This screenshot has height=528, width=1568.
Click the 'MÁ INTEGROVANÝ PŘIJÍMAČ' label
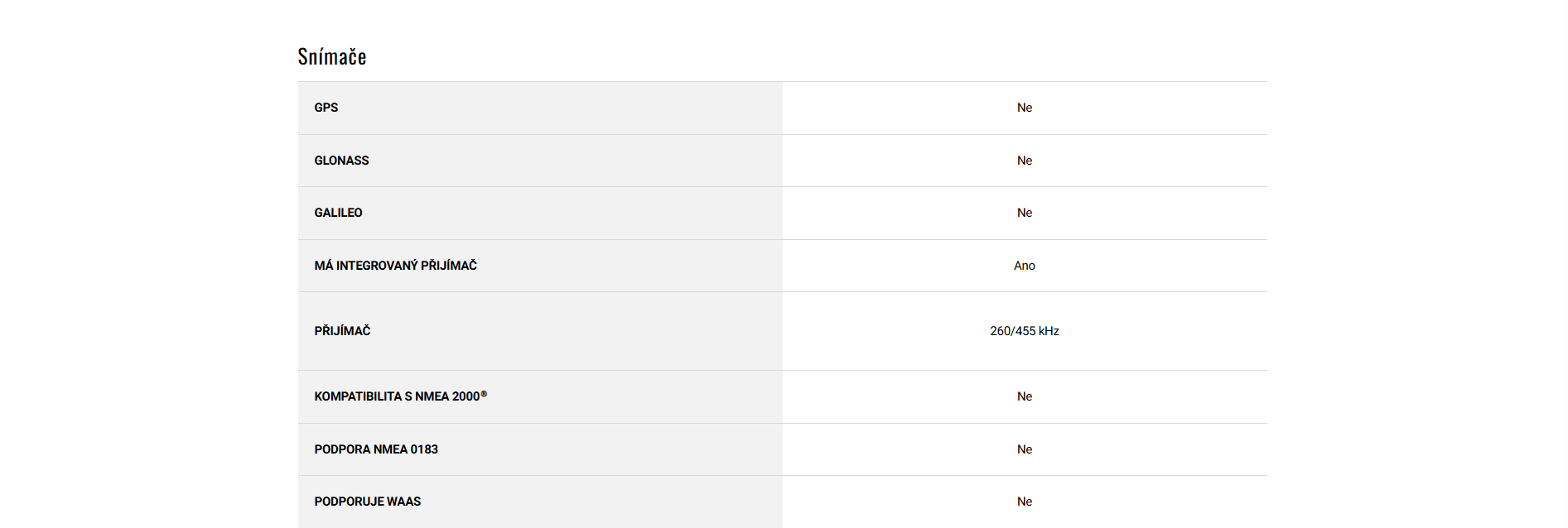(395, 266)
